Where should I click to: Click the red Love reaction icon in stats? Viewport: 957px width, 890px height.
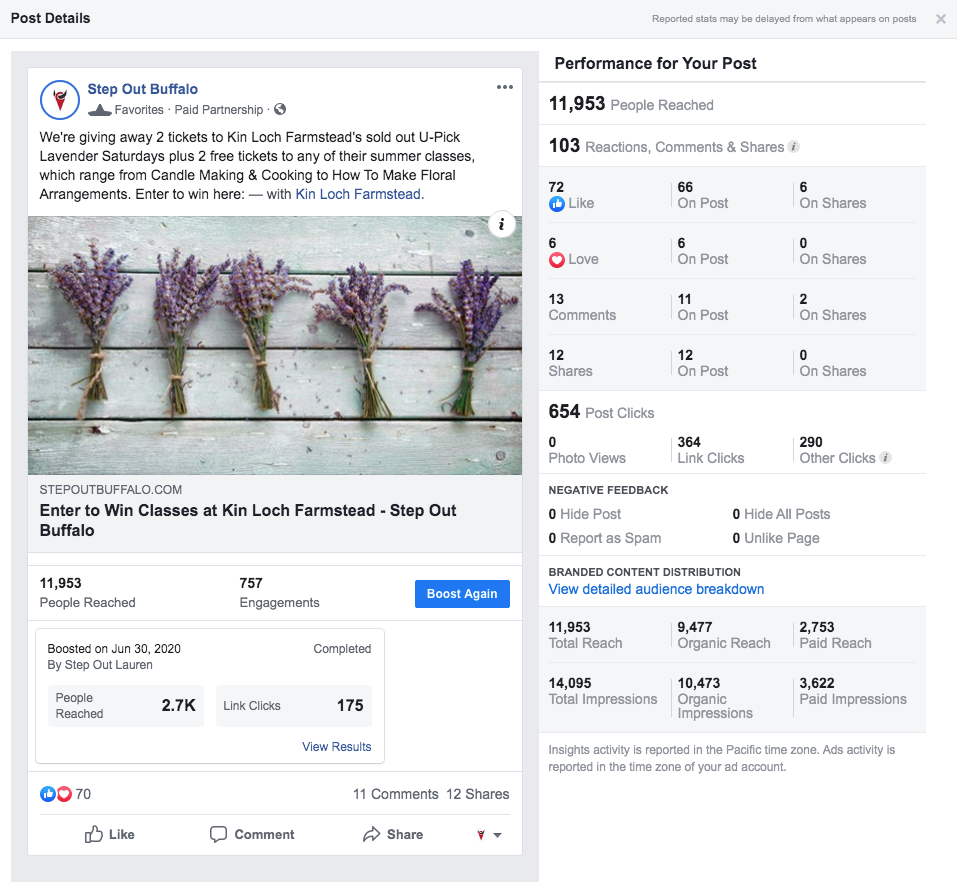pyautogui.click(x=557, y=260)
